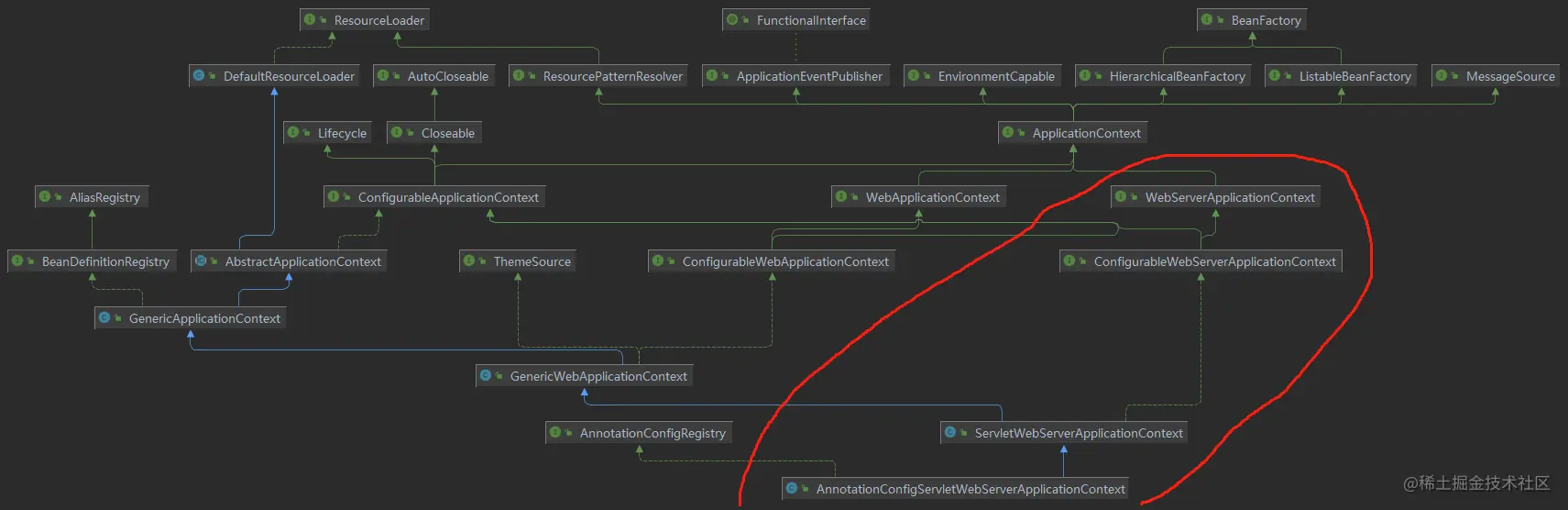This screenshot has width=1568, height=510.
Task: Click the DefaultResourceLoader class node
Action: click(x=275, y=76)
